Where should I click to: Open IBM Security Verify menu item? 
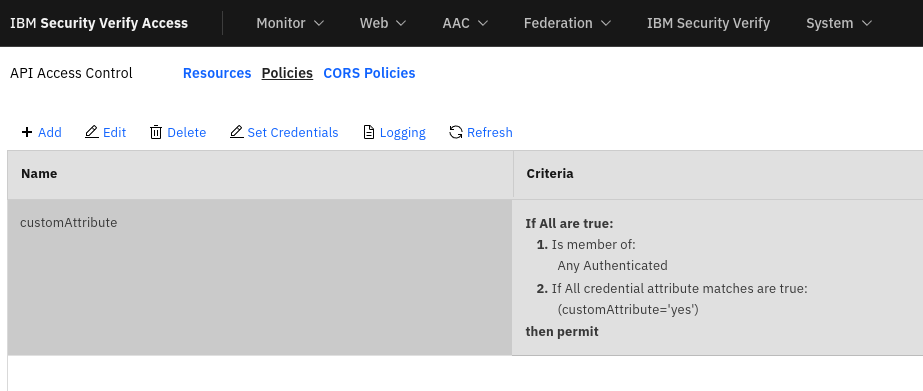tap(708, 23)
